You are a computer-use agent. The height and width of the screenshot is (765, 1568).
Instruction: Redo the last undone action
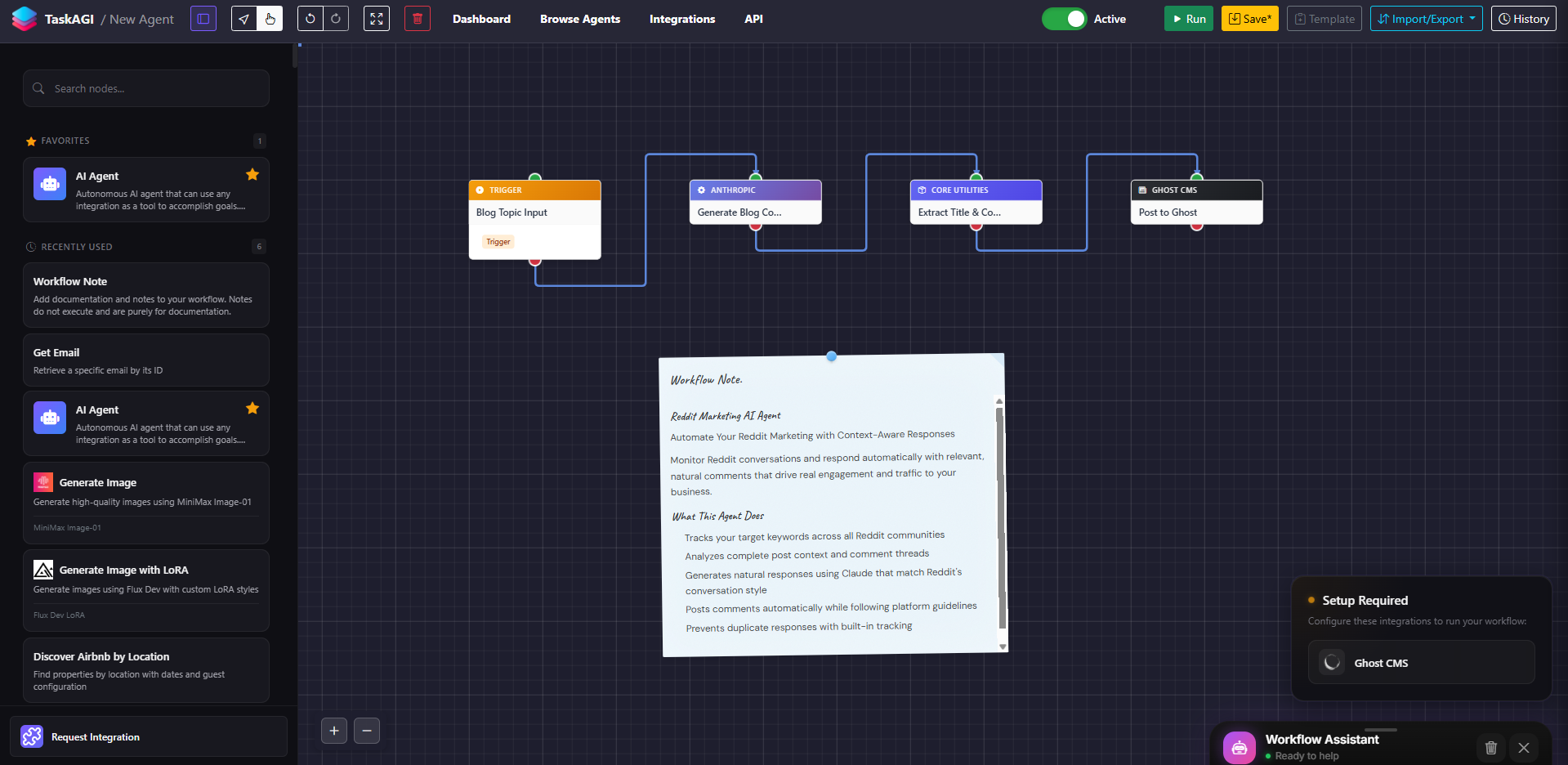[x=336, y=18]
